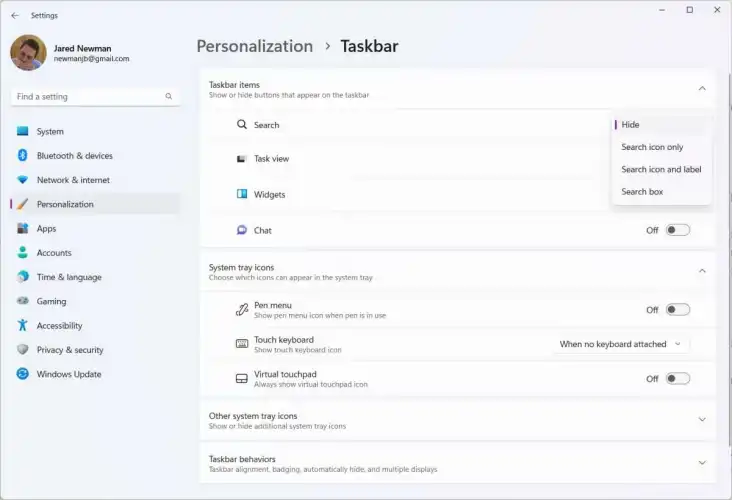The width and height of the screenshot is (732, 500).
Task: Toggle the Chat taskbar switch
Action: (677, 230)
